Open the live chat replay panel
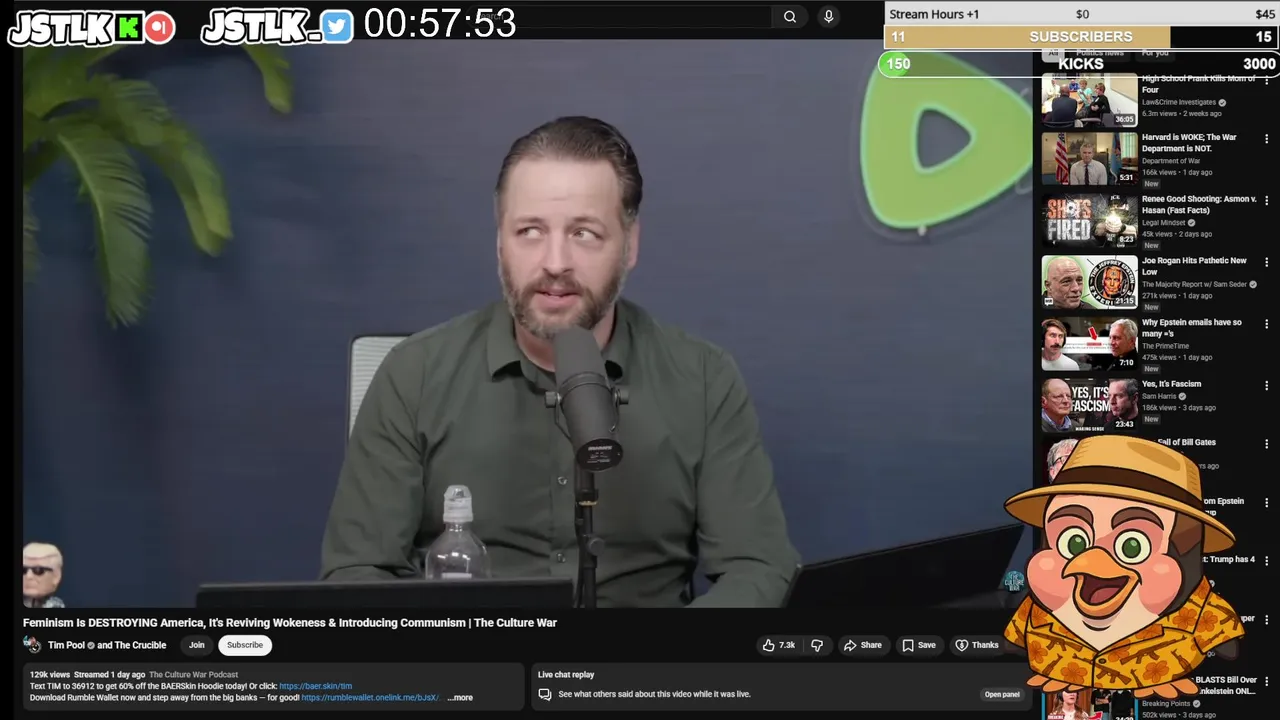This screenshot has height=720, width=1280. pos(1002,694)
